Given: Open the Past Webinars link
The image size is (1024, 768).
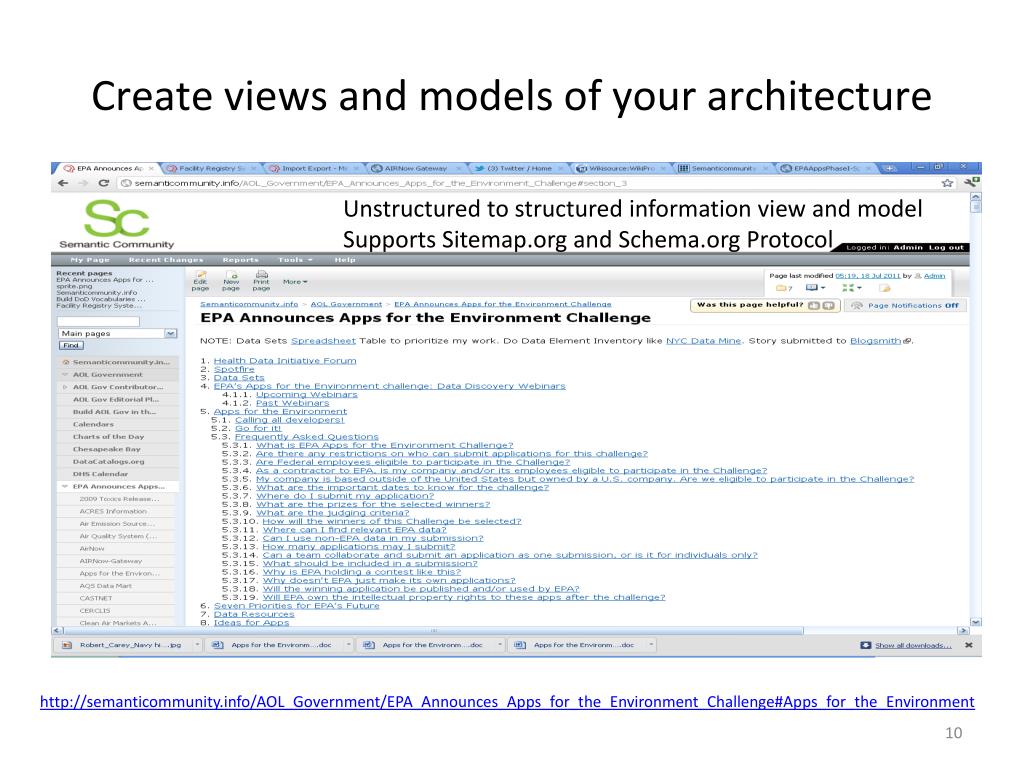Looking at the screenshot, I should tap(293, 403).
